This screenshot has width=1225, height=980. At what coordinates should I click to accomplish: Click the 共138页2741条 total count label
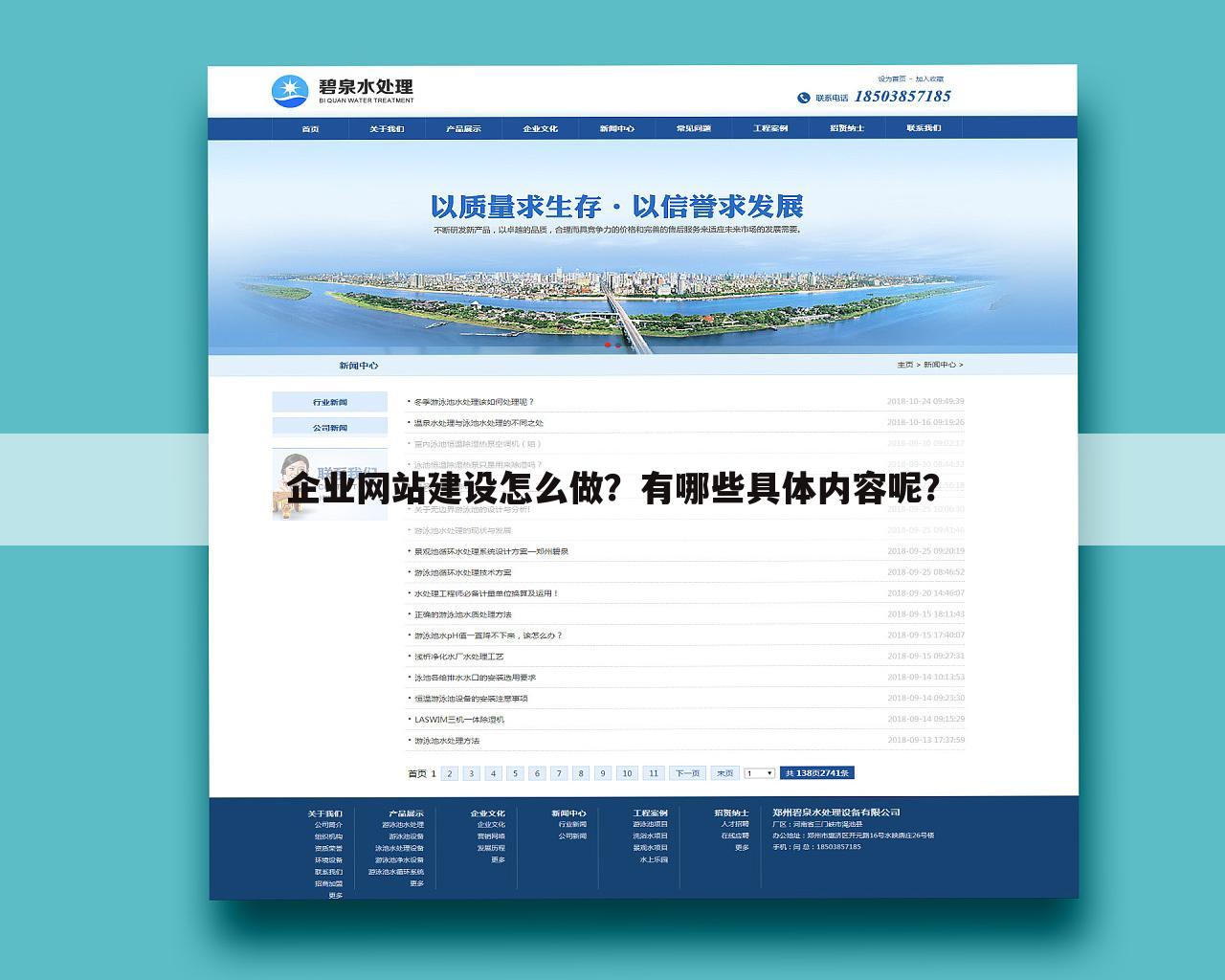[x=817, y=773]
